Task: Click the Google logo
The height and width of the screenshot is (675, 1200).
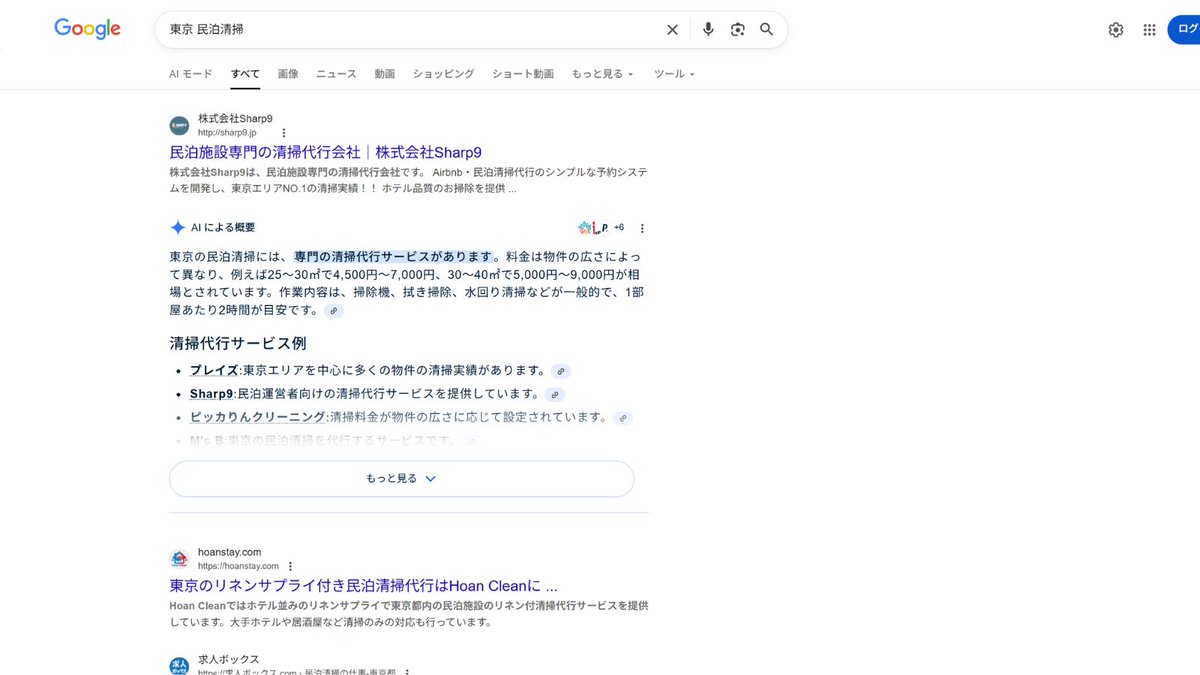Action: [87, 29]
